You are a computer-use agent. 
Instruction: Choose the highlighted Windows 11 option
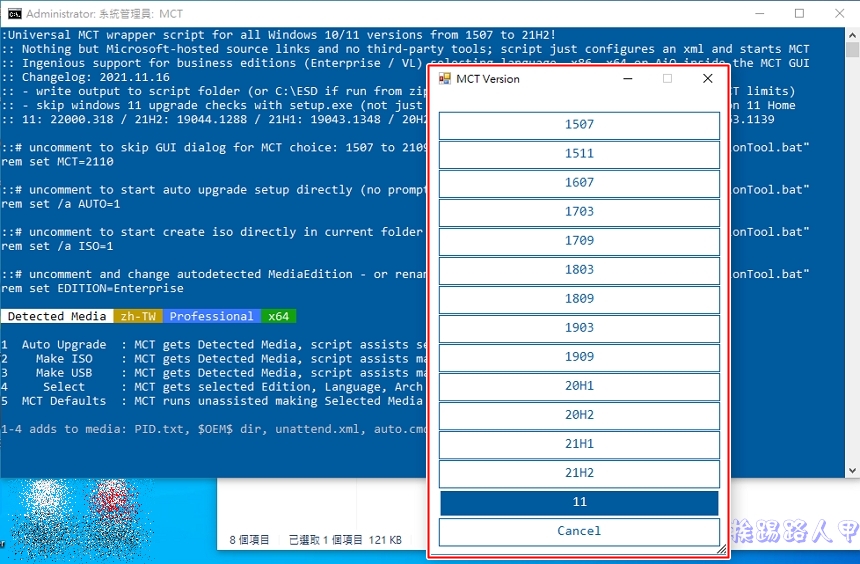[x=579, y=502]
